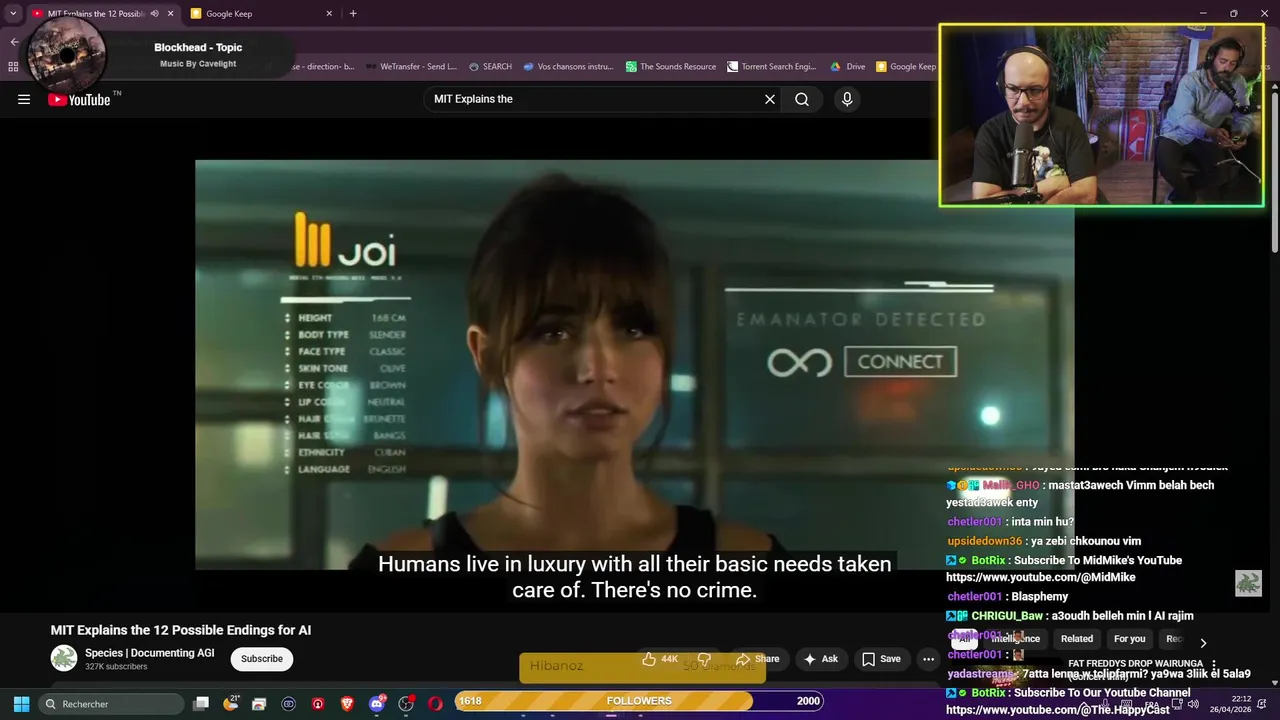Click the Ask button below video
Viewport: 1280px width, 720px height.
tap(821, 659)
